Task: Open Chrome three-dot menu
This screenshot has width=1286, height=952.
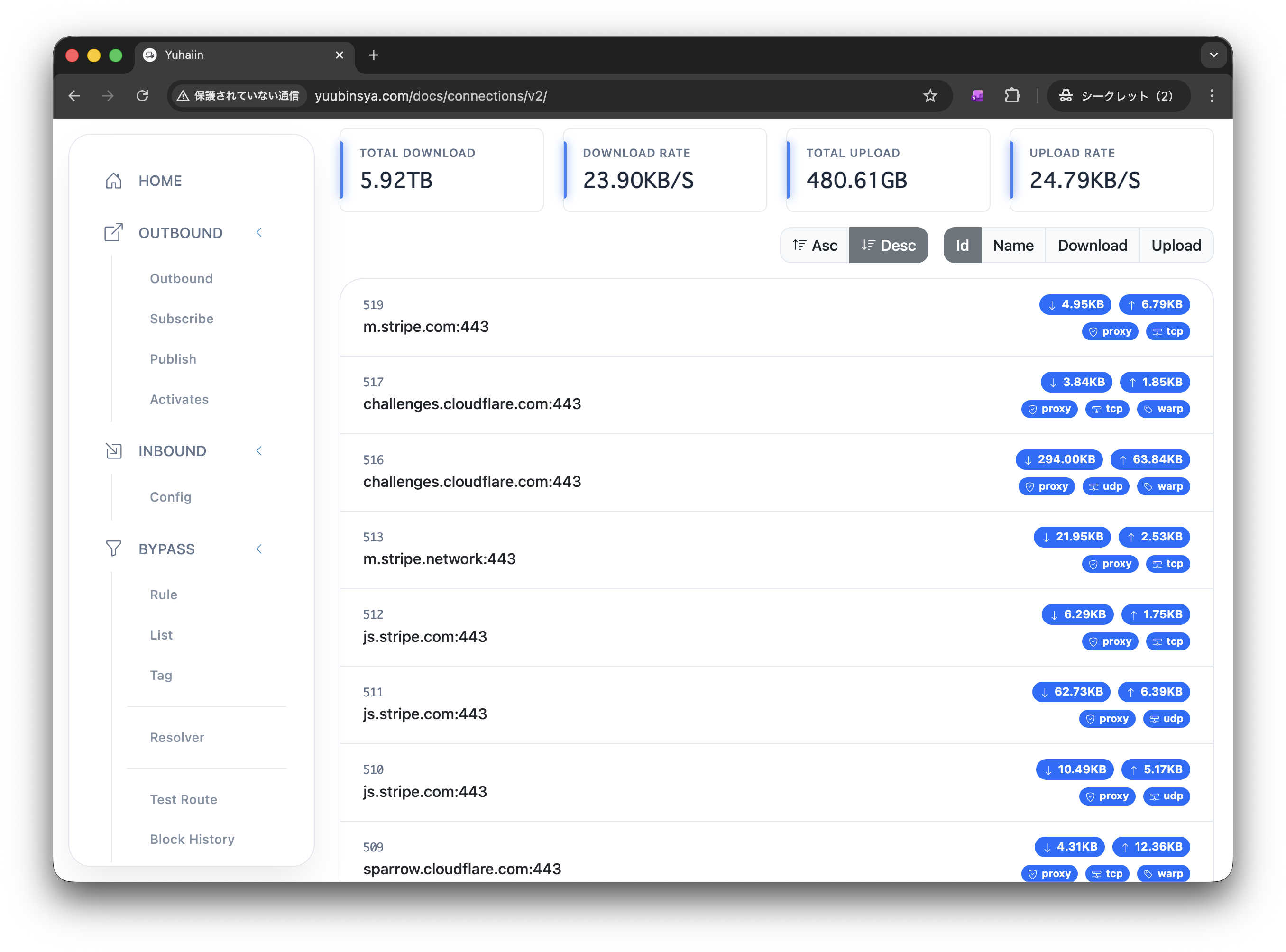Action: 1212,96
